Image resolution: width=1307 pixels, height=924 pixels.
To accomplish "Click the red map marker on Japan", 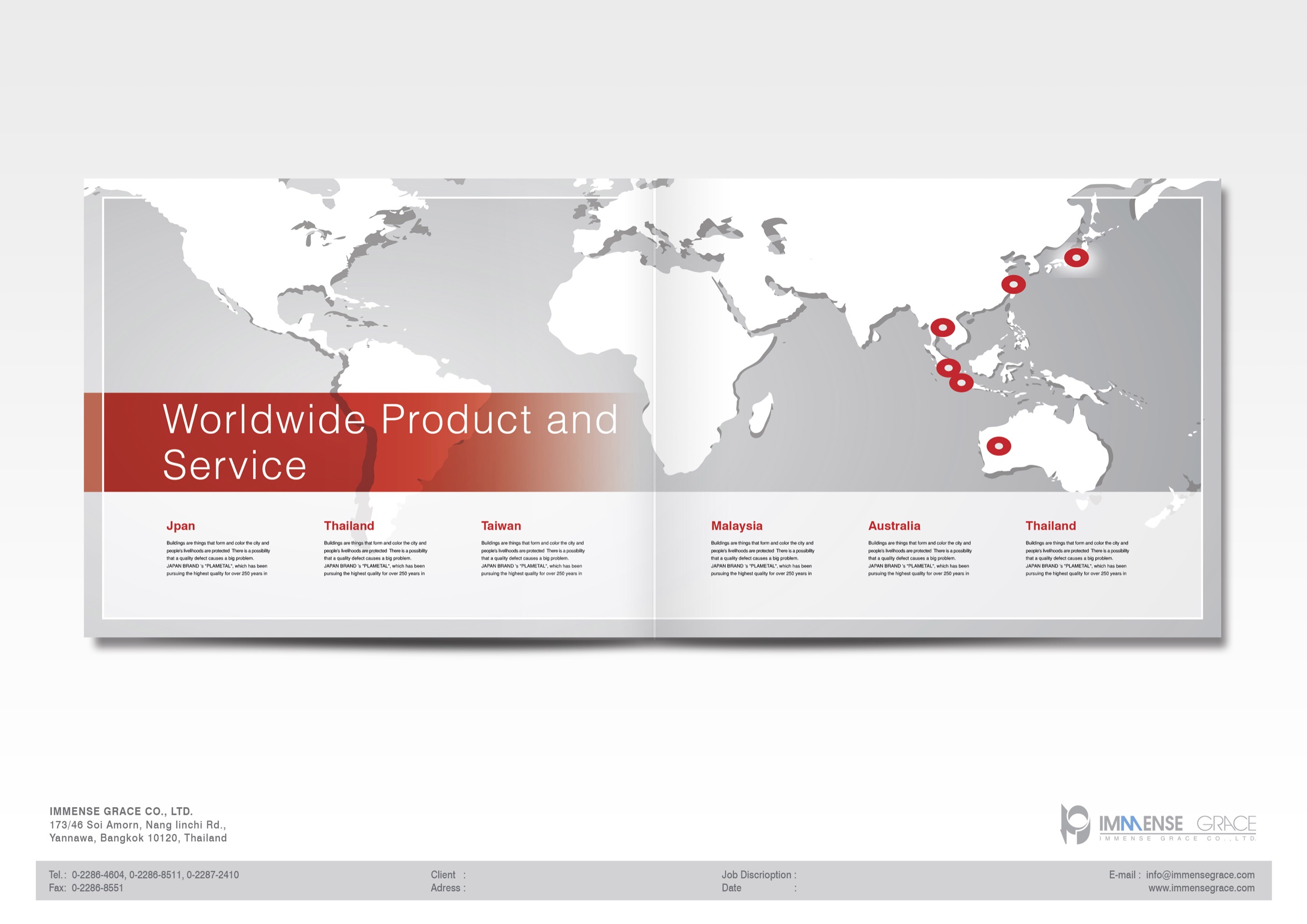I will 1076,258.
